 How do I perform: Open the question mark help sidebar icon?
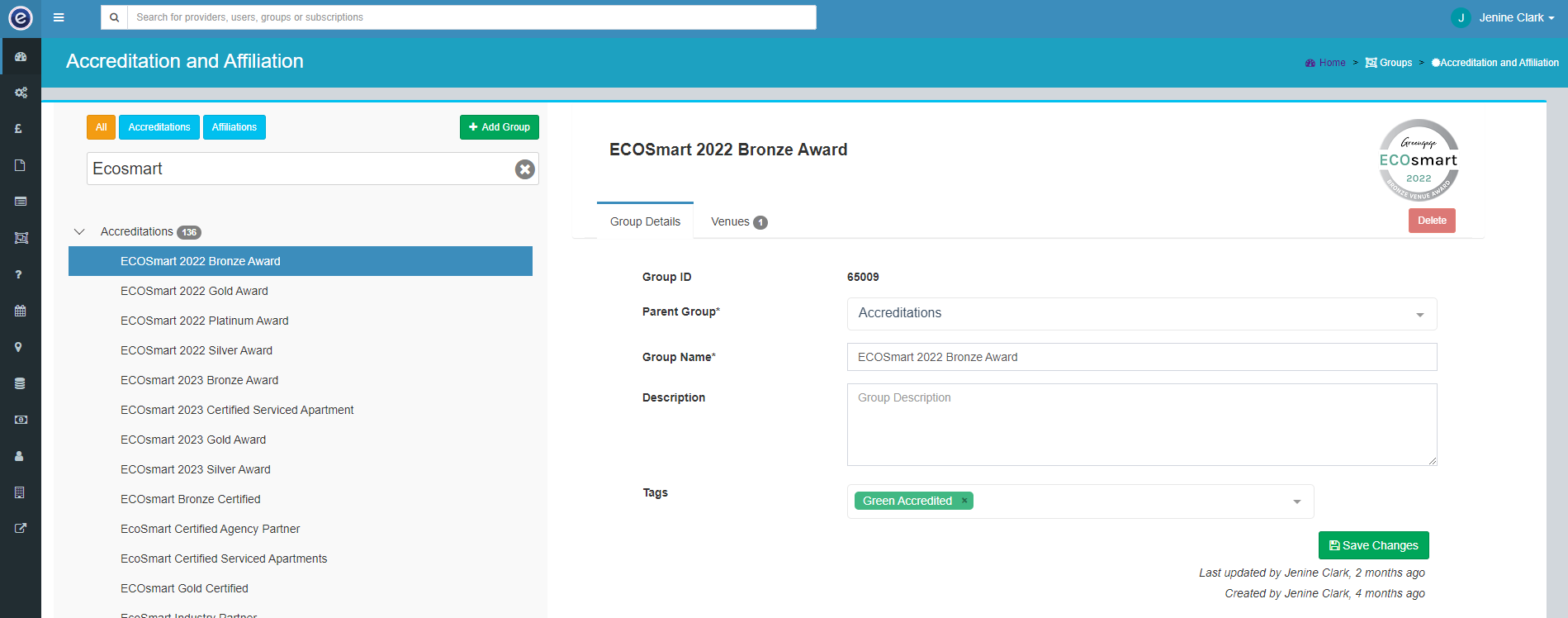18,274
